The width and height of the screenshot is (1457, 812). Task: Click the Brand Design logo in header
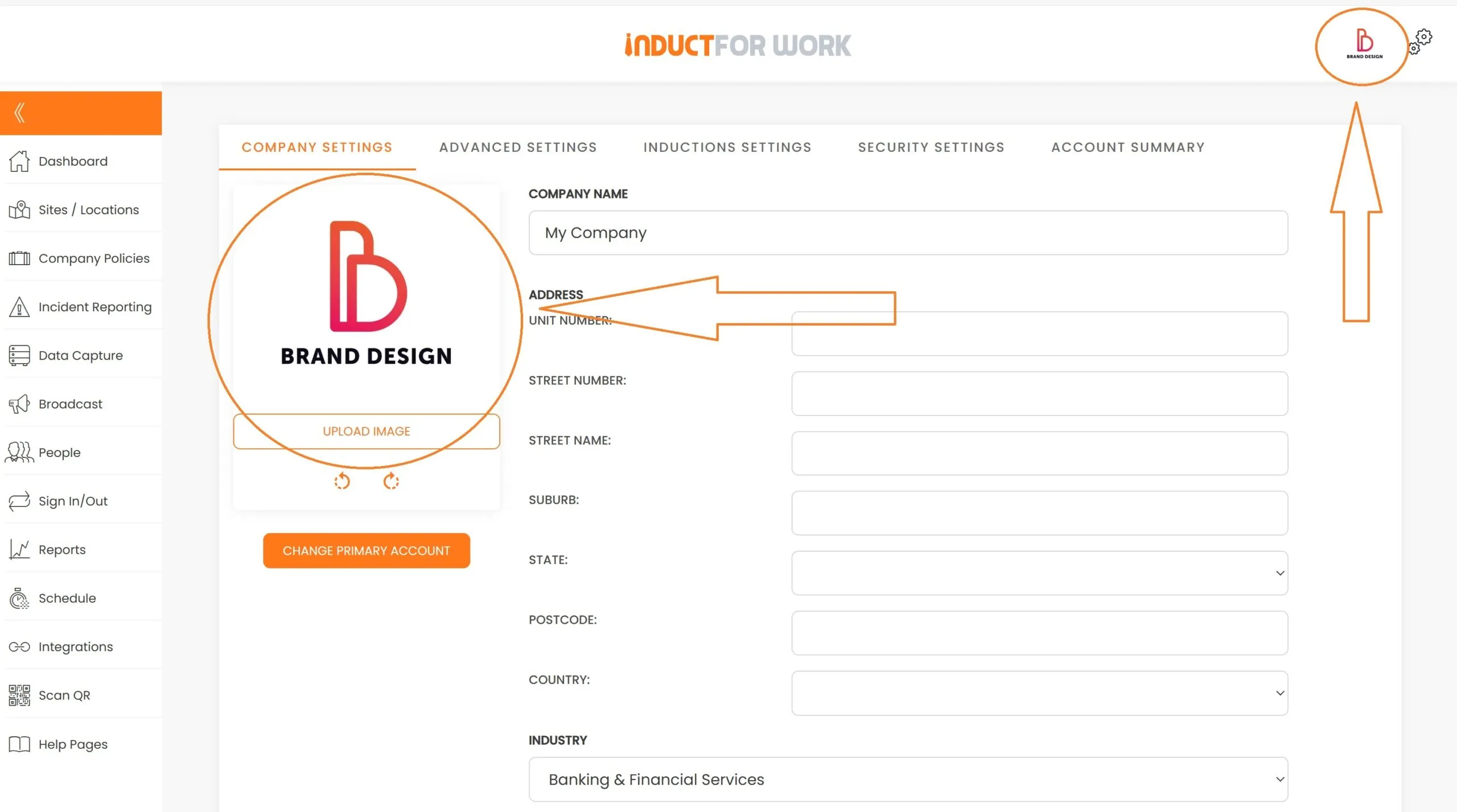coord(1364,44)
